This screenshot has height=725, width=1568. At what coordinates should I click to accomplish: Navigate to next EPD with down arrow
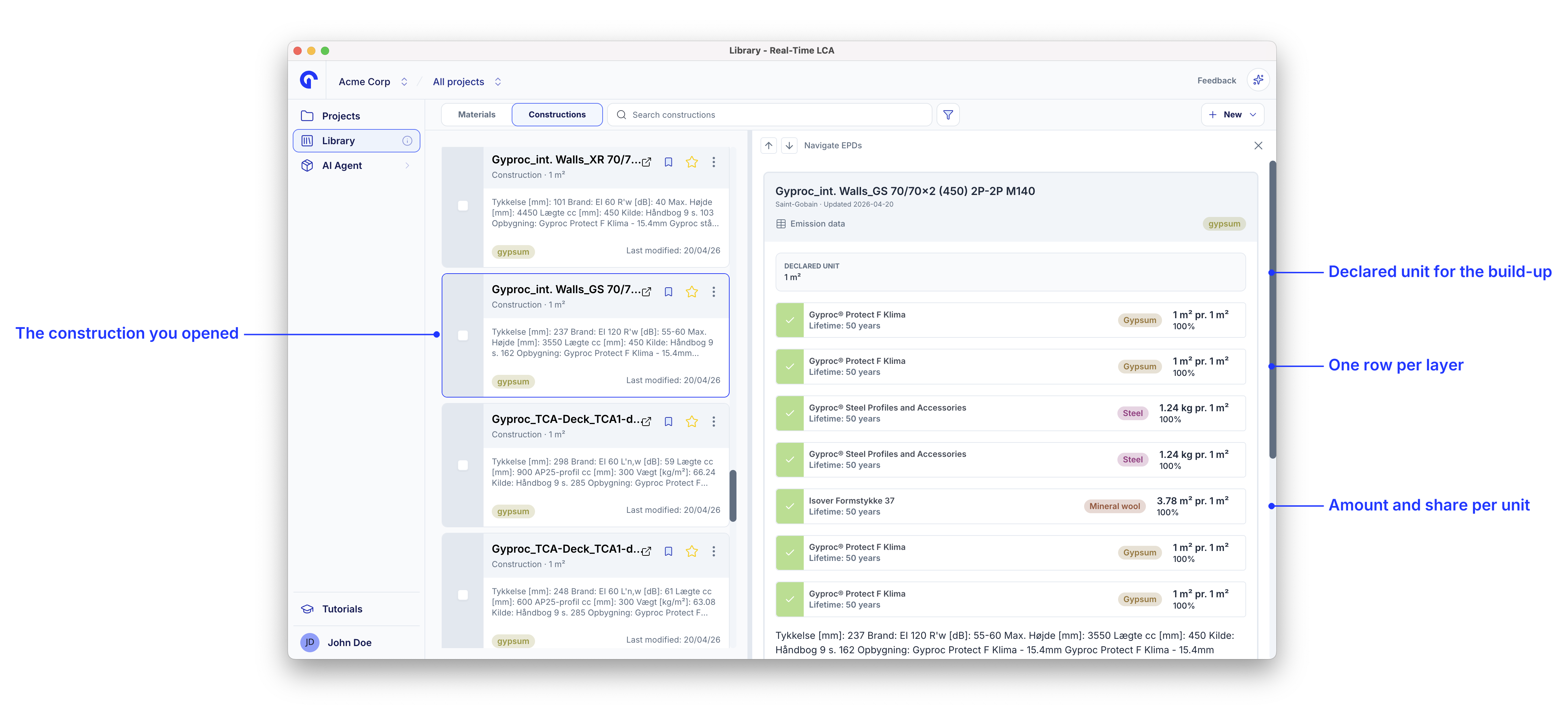coord(789,146)
